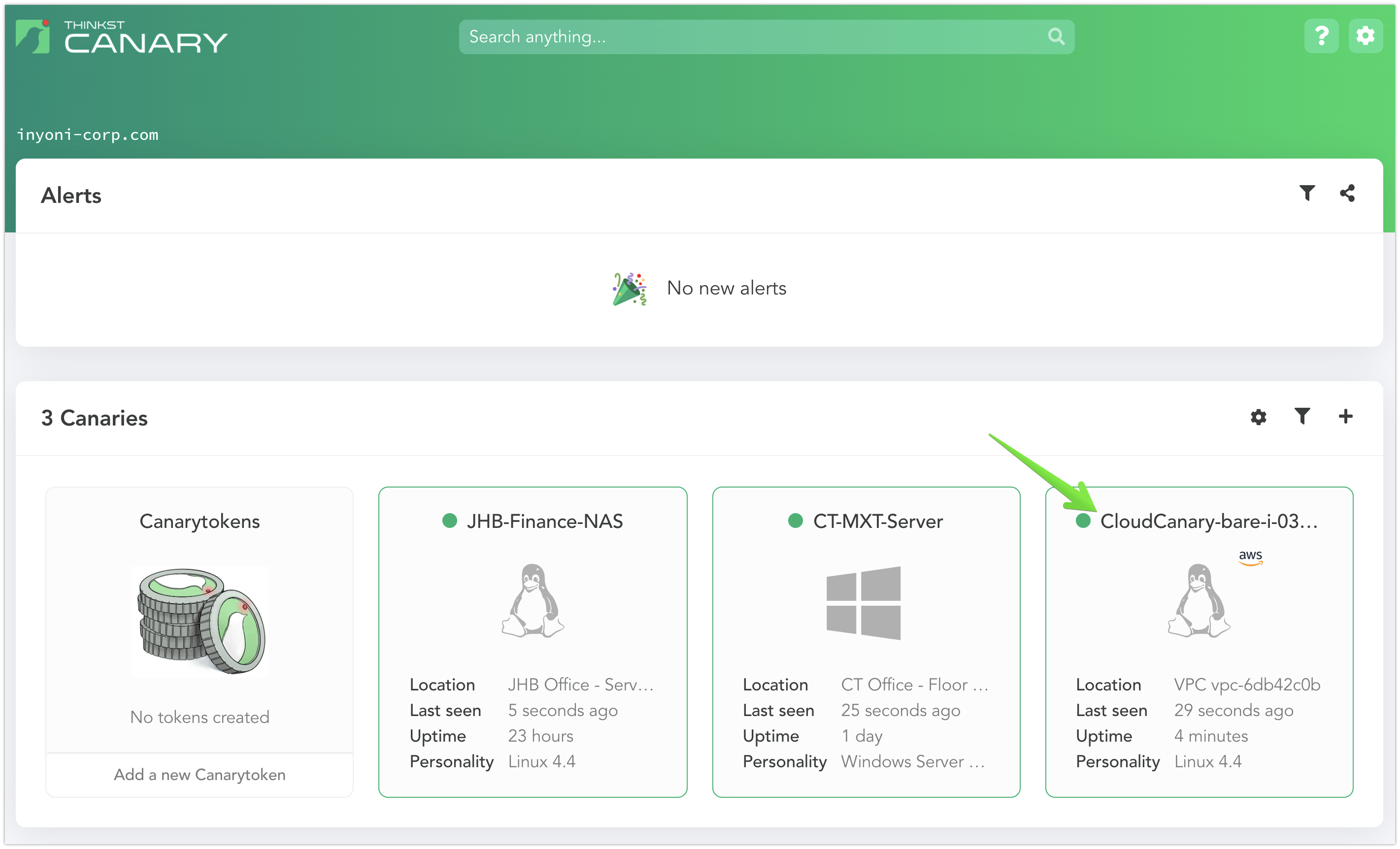Screen dimensions: 1400x849
Task: Click the 1 day uptime value
Action: (862, 736)
